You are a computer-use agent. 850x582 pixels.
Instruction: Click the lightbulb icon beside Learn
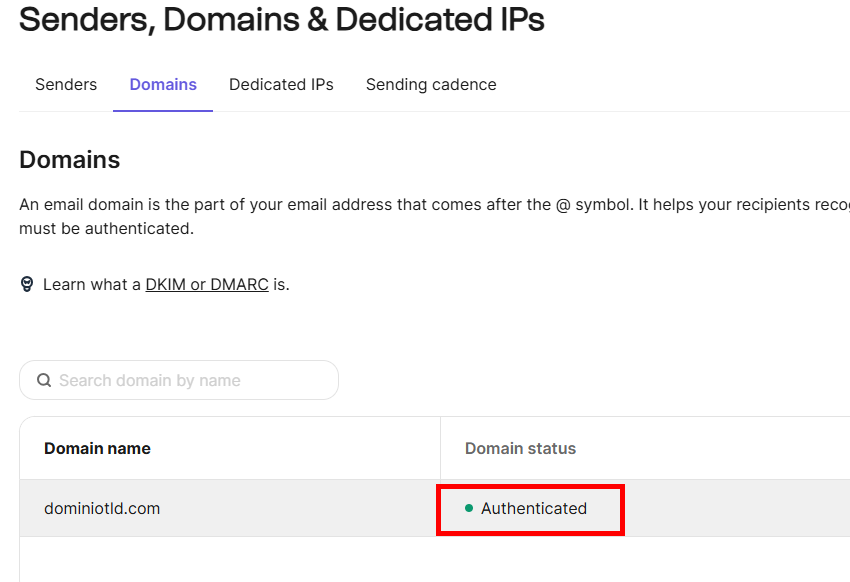tap(27, 284)
